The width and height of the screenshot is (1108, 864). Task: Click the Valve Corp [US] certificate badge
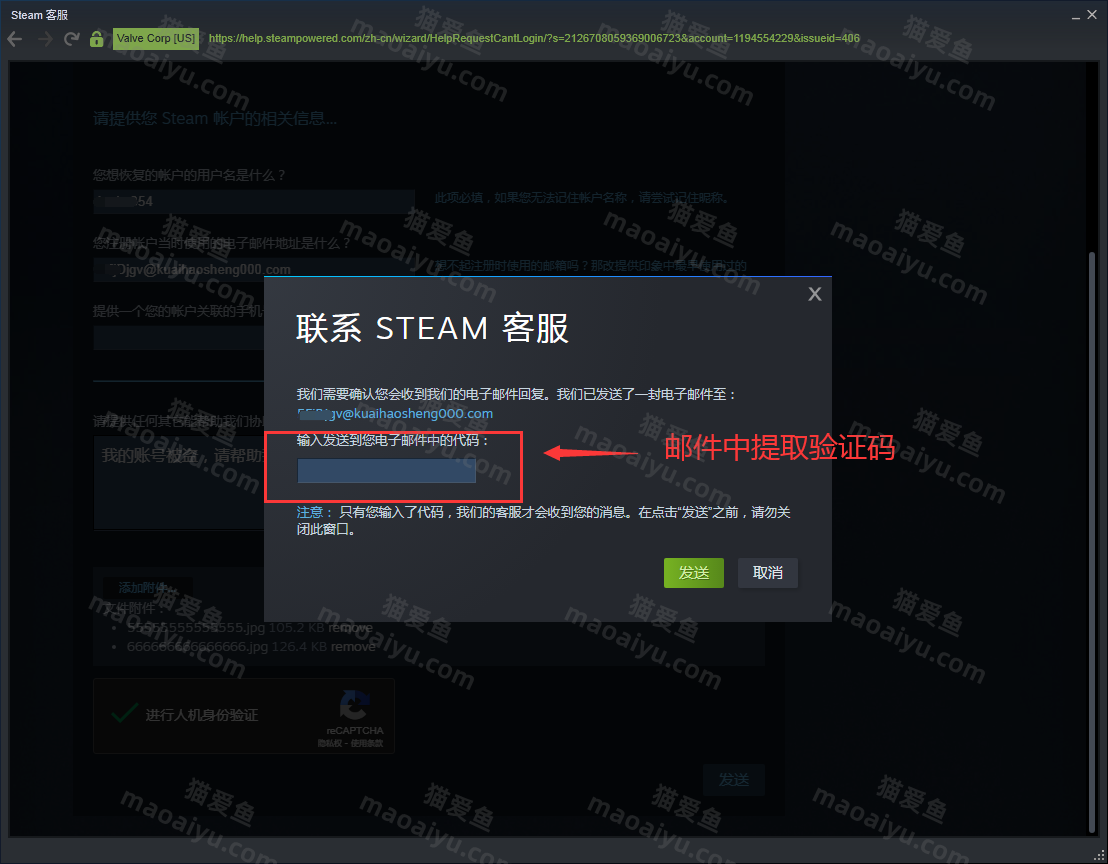[x=155, y=38]
